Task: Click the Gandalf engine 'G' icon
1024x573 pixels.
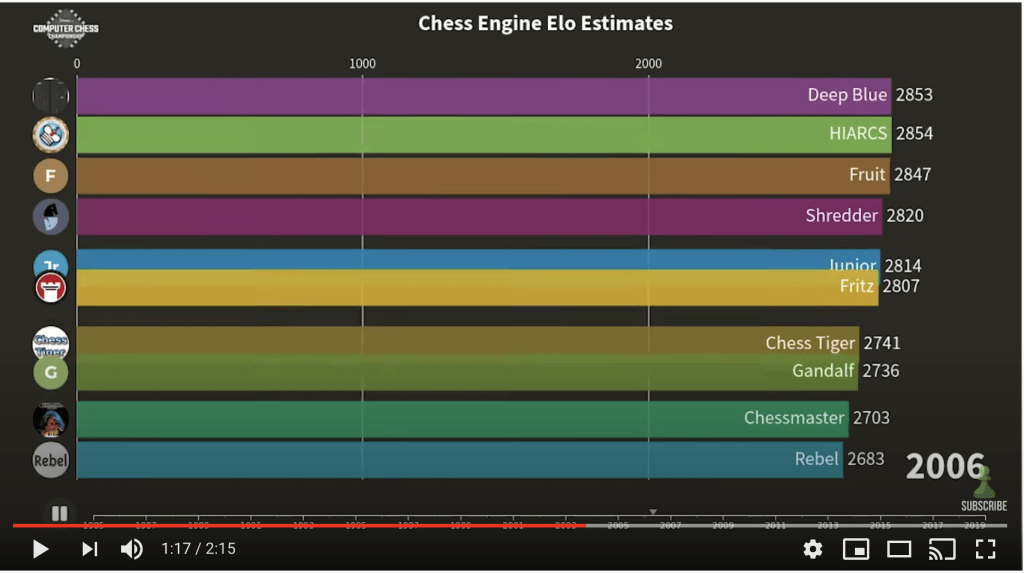Action: click(51, 373)
